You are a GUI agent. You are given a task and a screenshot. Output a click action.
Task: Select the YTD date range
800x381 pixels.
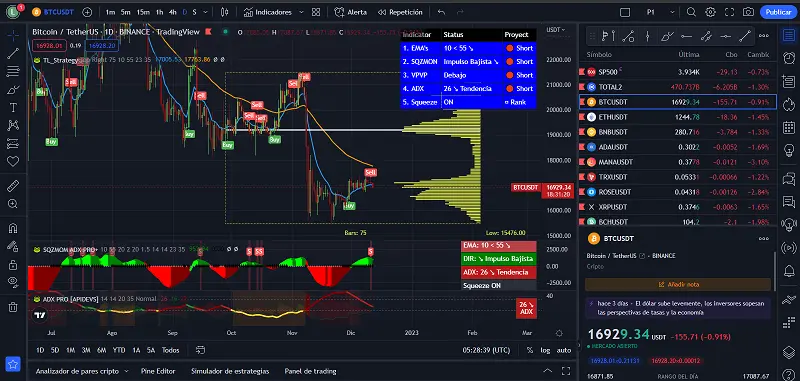[x=119, y=350]
